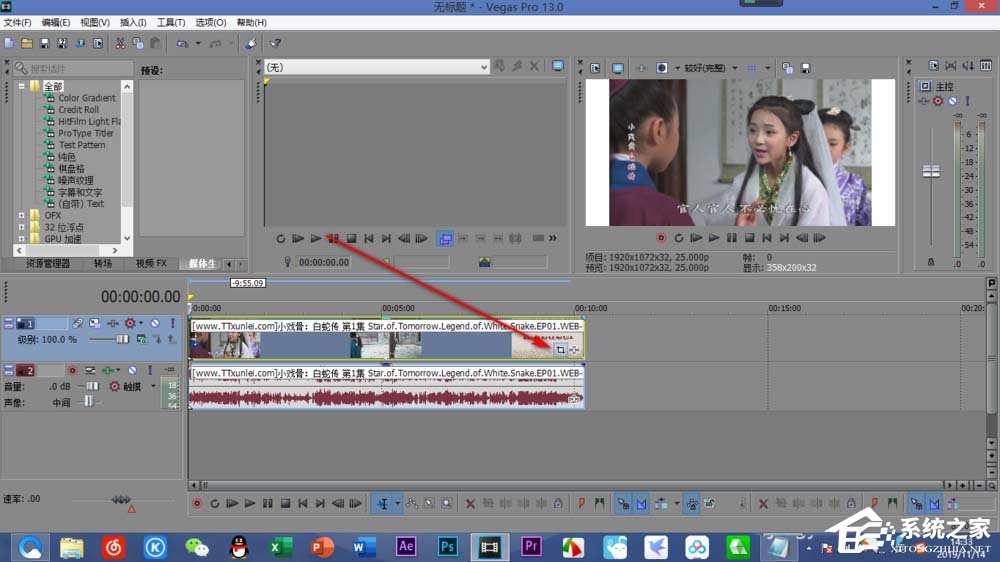Click the 搜索插件 search field
The height and width of the screenshot is (562, 1000).
tap(75, 68)
